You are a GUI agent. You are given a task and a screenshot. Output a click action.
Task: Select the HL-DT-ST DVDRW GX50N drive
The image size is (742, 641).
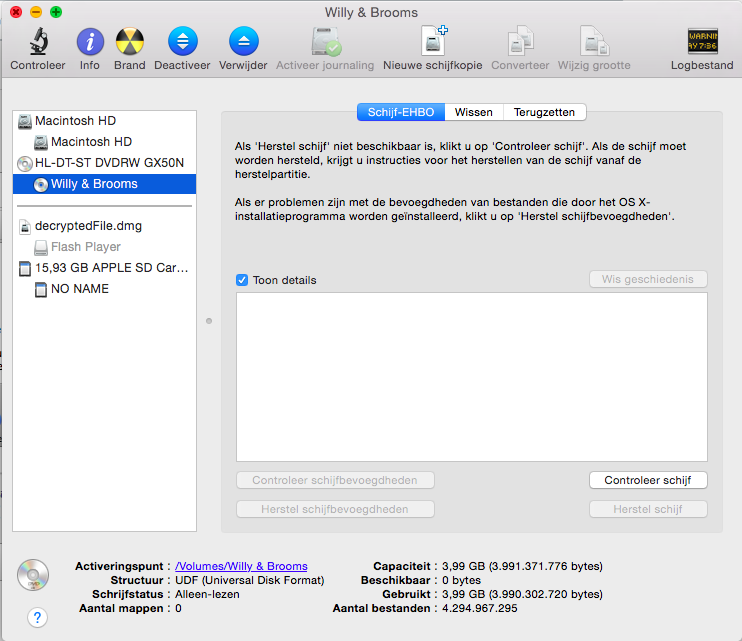point(109,163)
